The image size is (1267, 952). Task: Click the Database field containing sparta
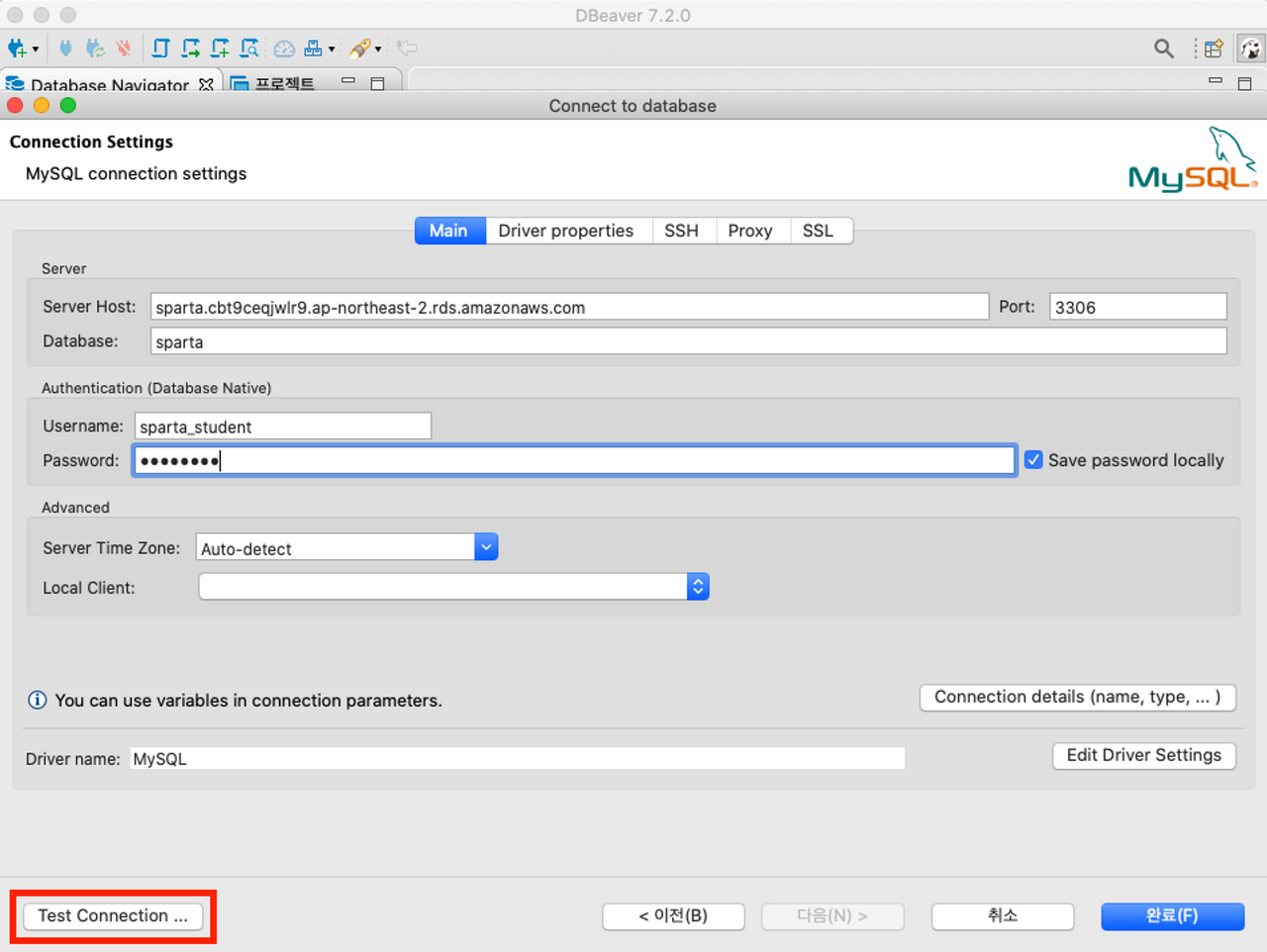tap(688, 341)
